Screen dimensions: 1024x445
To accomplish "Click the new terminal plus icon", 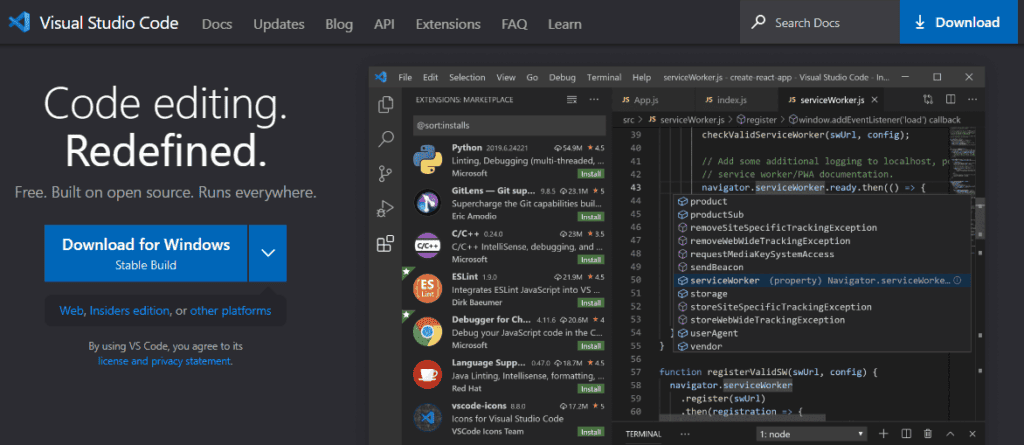I will (x=884, y=434).
